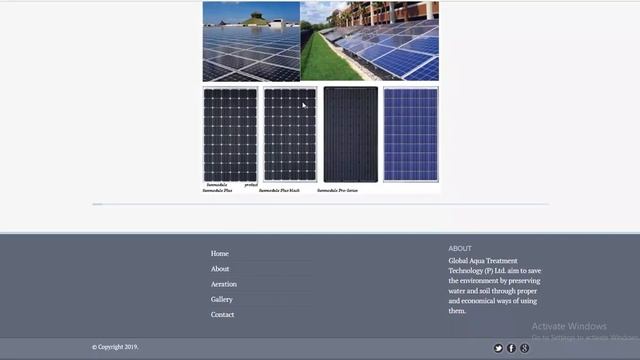The height and width of the screenshot is (360, 640).
Task: Open the Twitter social icon in footer
Action: [498, 348]
